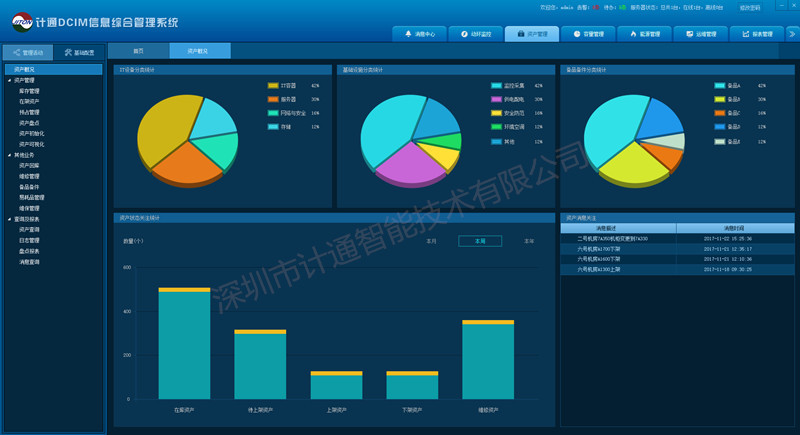The image size is (800, 435).
Task: Collapse the 查询及报表 tree node
Action: 9,218
